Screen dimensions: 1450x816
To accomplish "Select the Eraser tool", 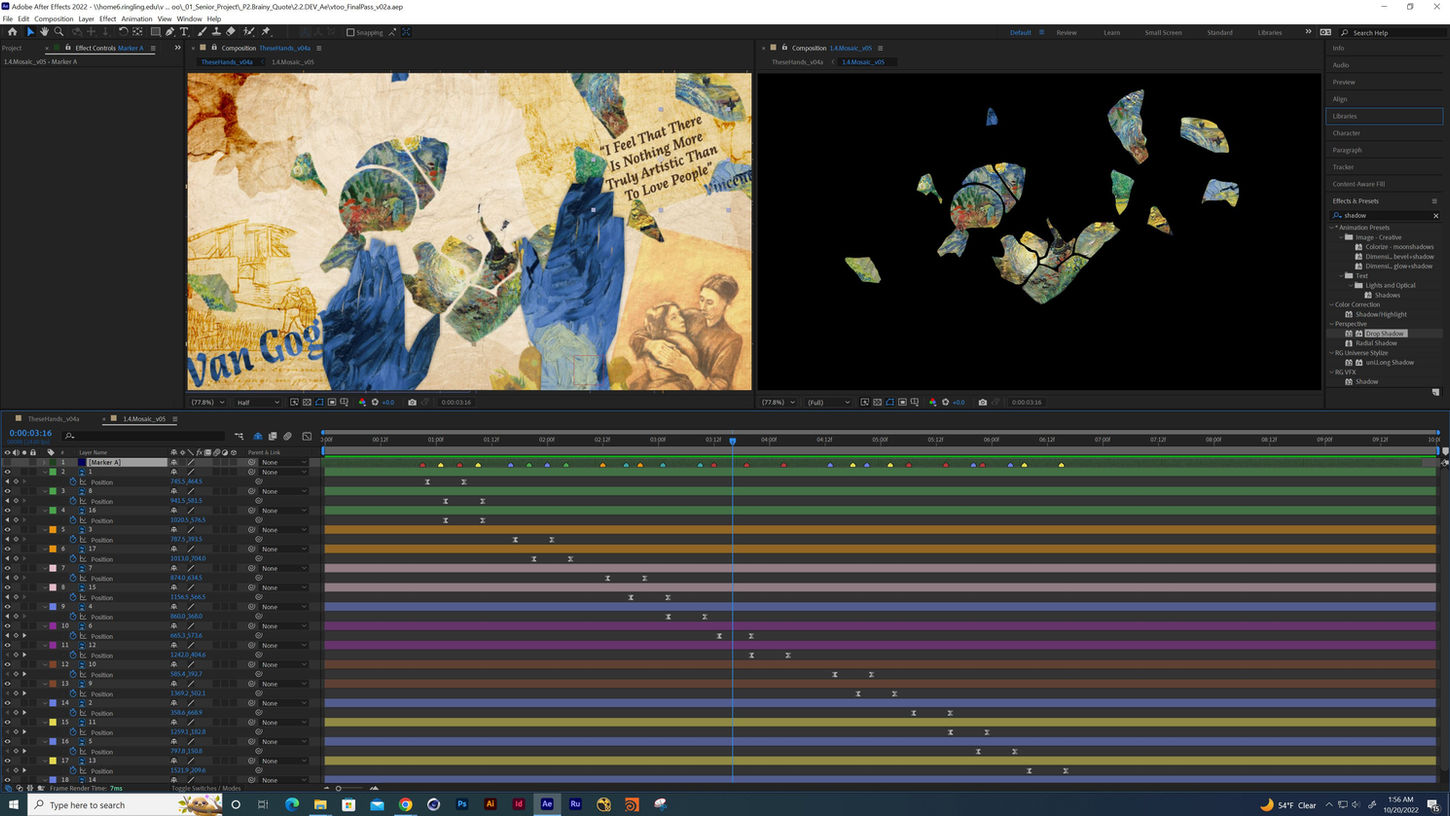I will pyautogui.click(x=230, y=32).
